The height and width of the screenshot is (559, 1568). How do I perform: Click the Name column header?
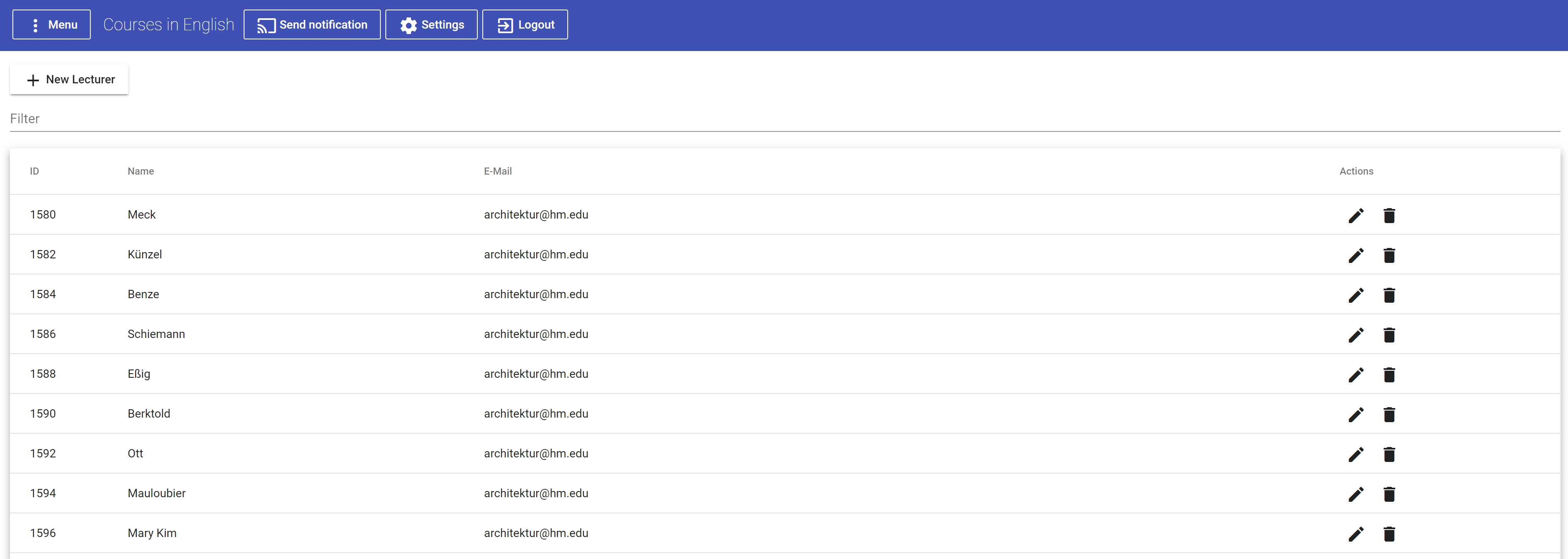pos(140,171)
